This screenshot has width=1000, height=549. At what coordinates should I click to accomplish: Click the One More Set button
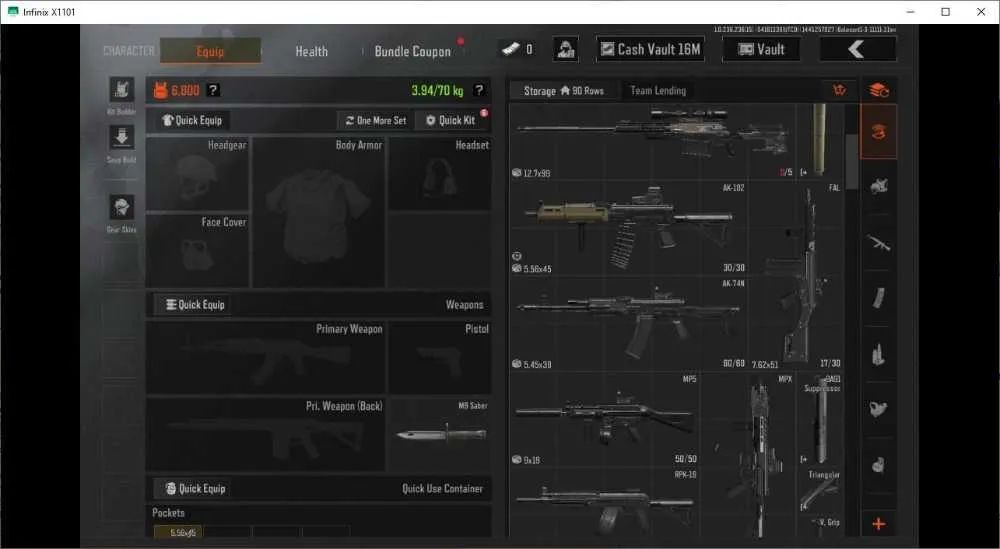coord(376,121)
